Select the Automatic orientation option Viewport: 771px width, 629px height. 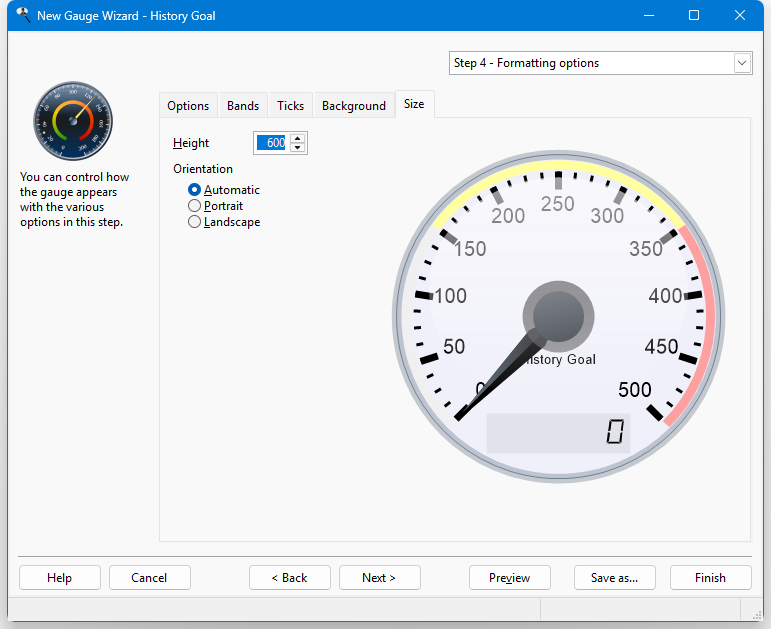[x=195, y=190]
